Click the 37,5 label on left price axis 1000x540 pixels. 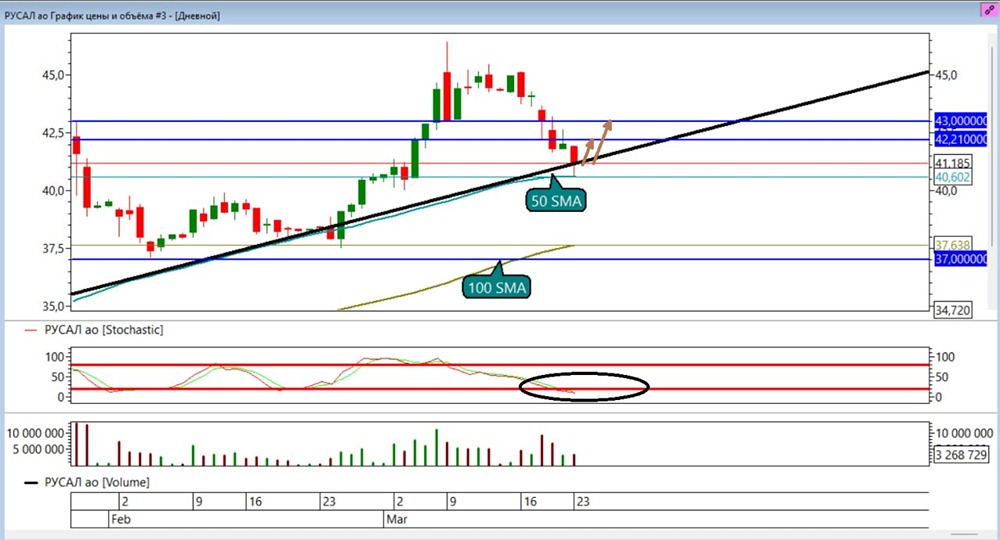tap(53, 248)
